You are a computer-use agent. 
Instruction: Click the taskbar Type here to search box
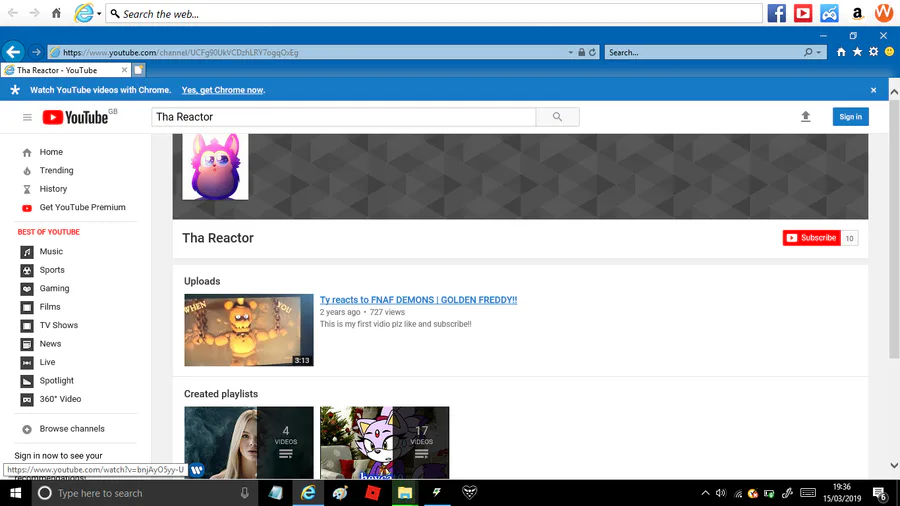click(x=143, y=493)
